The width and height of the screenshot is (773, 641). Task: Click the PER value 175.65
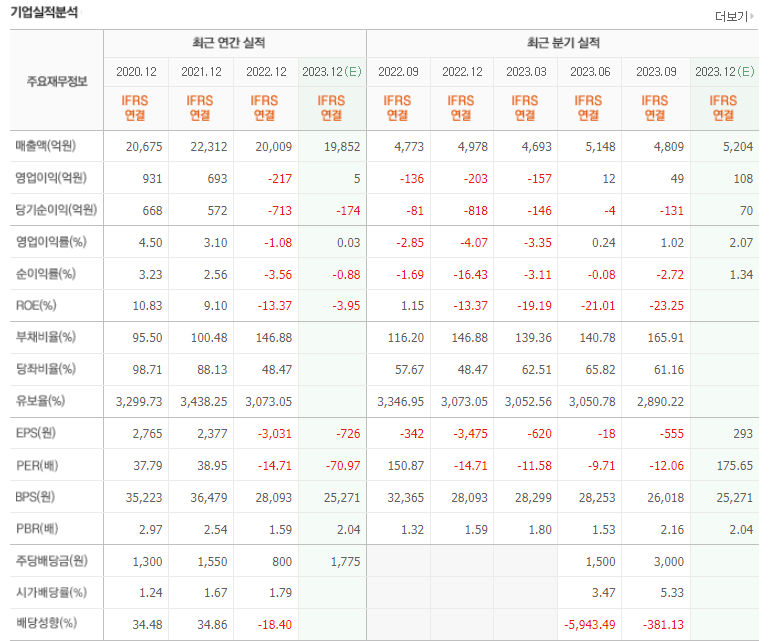click(735, 466)
